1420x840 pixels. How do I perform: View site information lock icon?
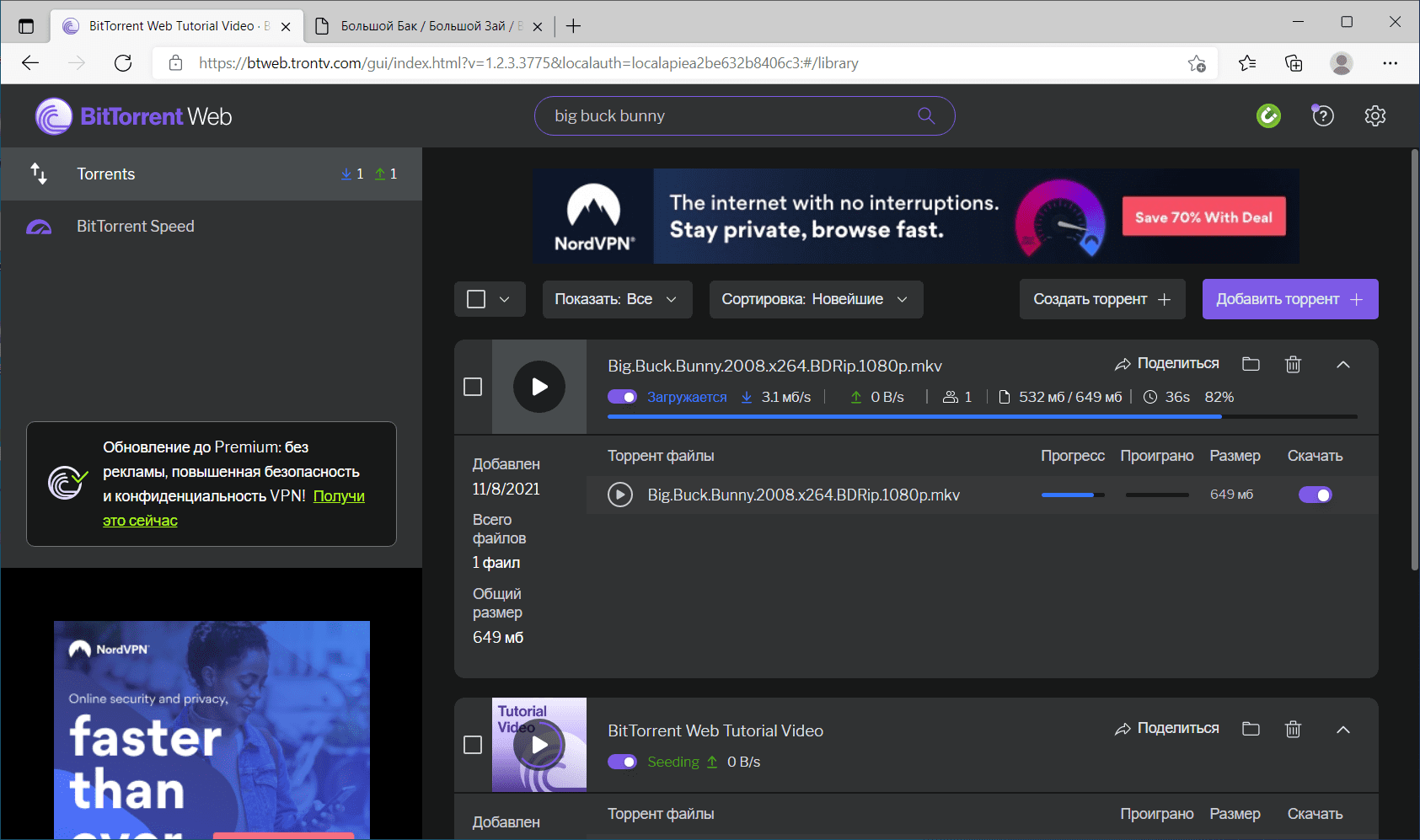coord(175,63)
